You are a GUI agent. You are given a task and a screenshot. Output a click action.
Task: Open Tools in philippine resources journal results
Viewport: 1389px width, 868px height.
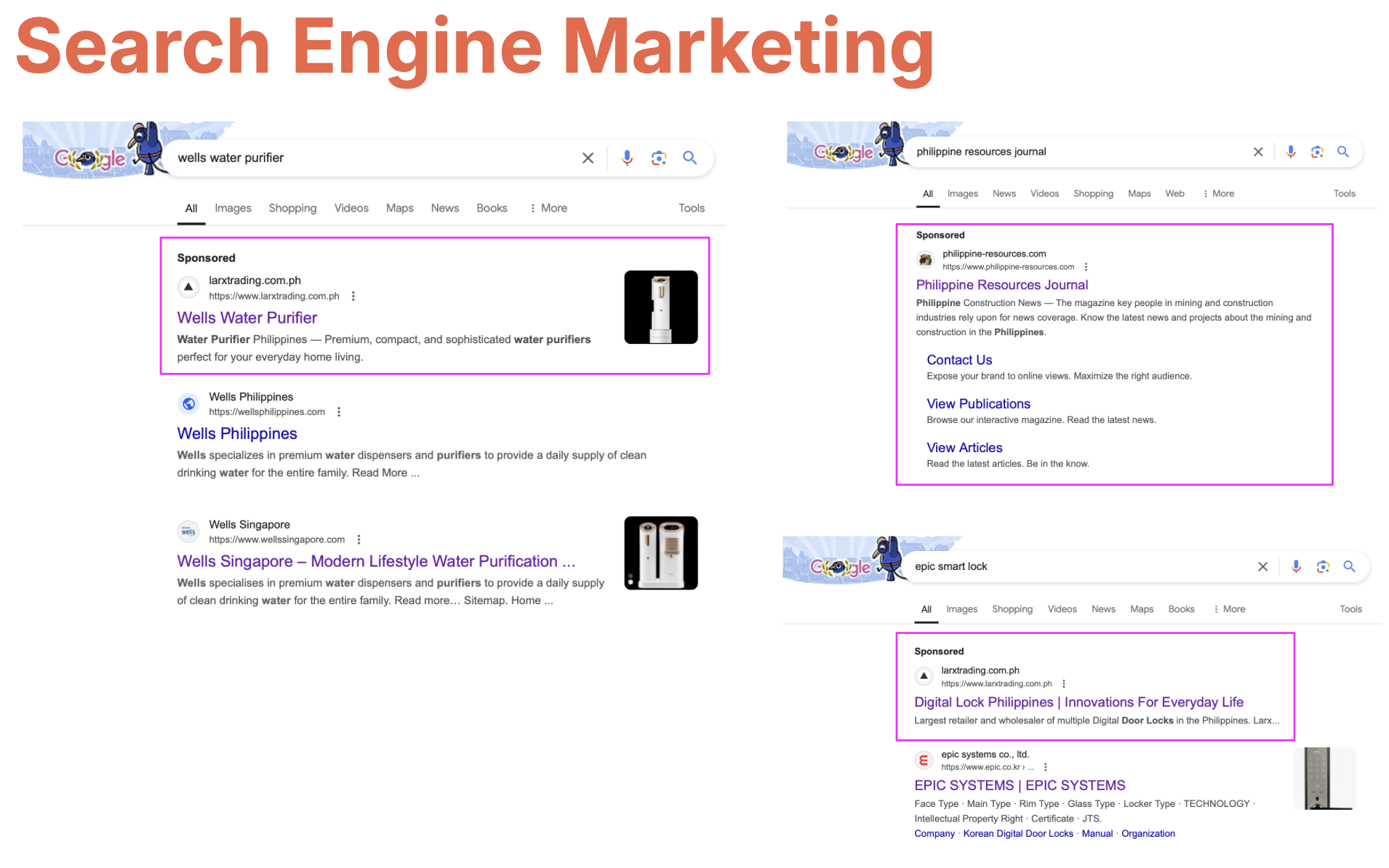pyautogui.click(x=1345, y=193)
